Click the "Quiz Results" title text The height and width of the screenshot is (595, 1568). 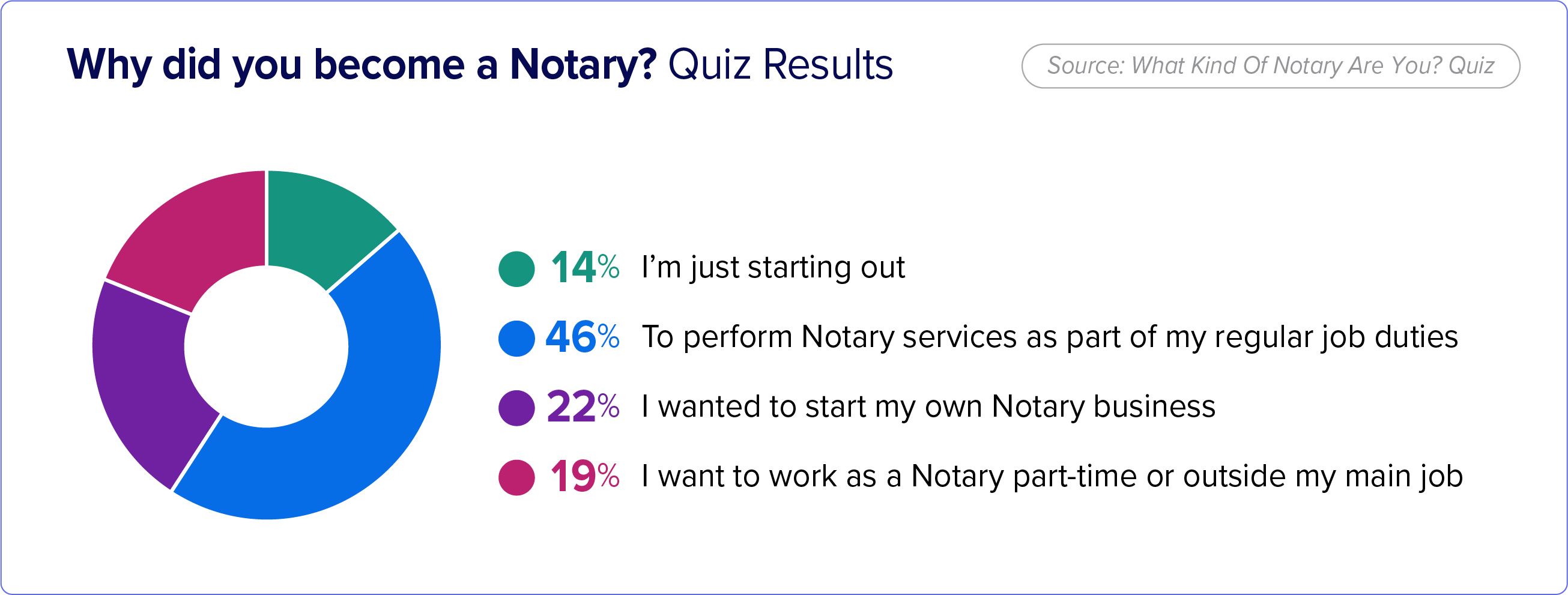(x=780, y=65)
